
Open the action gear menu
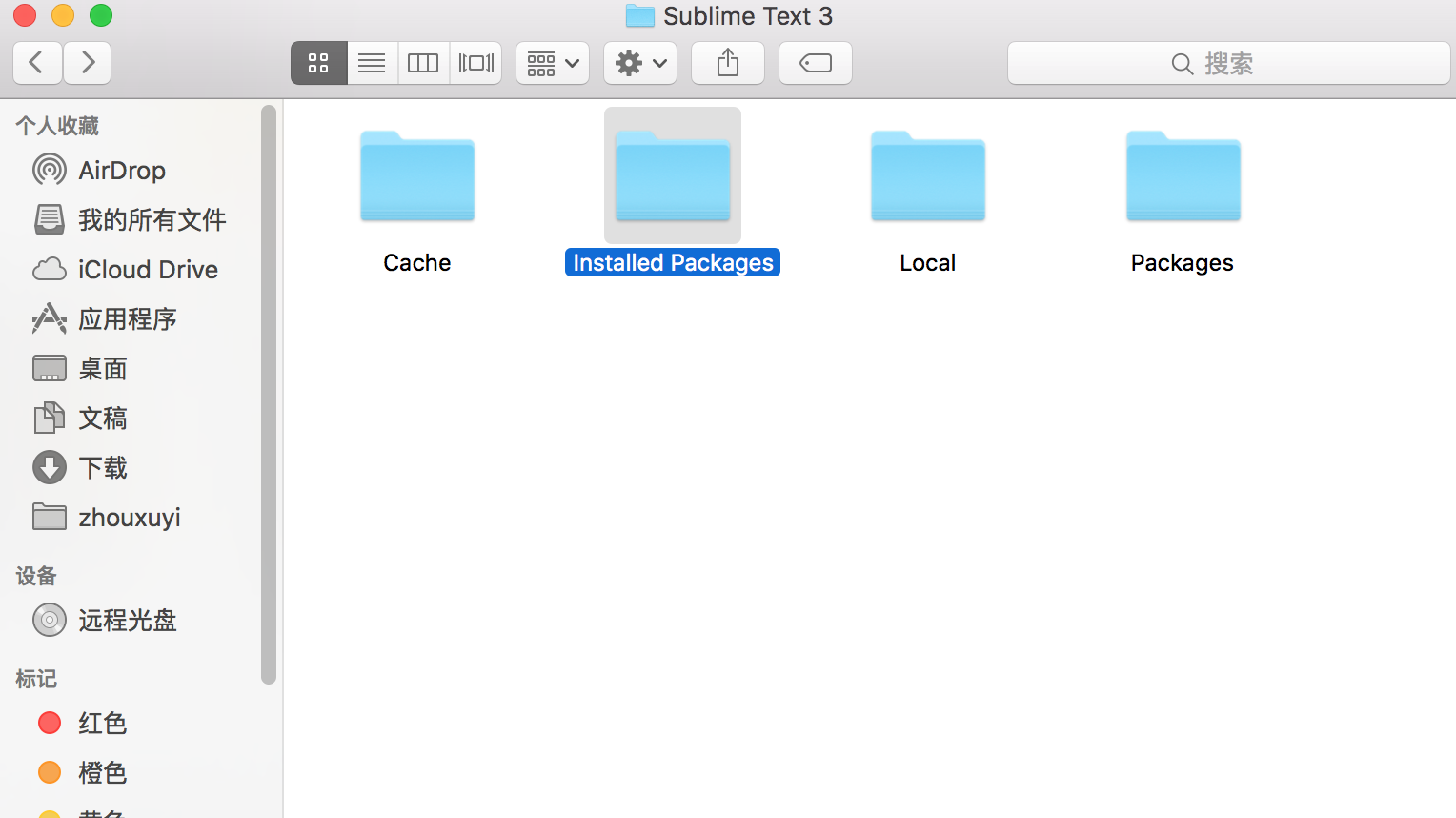(639, 63)
